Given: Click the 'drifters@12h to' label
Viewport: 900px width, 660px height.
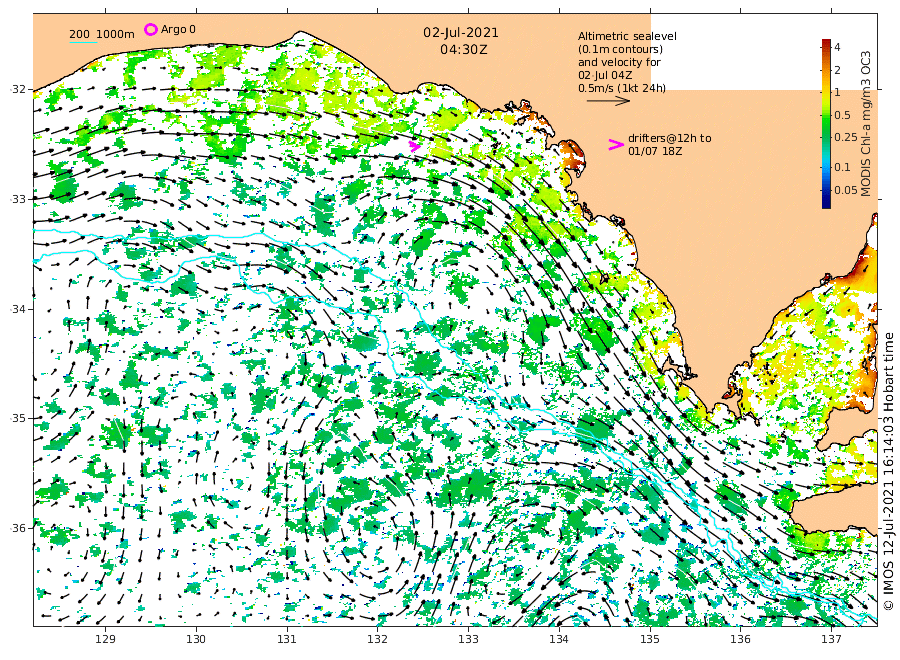Looking at the screenshot, I should pyautogui.click(x=669, y=138).
